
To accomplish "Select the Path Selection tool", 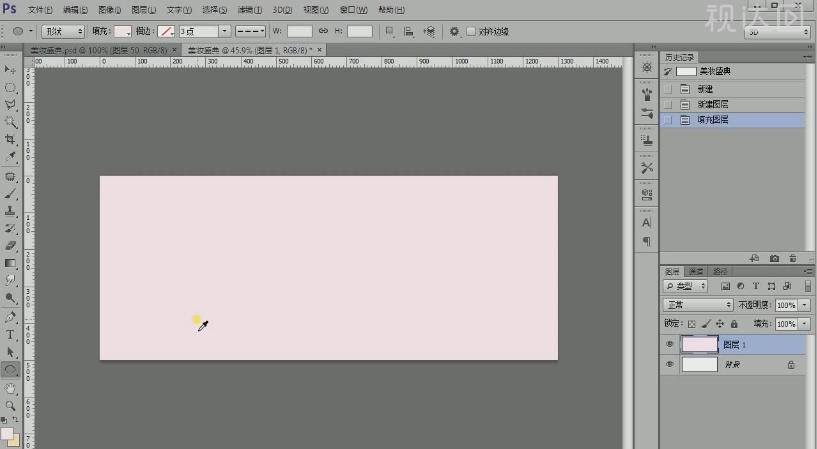I will (x=10, y=353).
